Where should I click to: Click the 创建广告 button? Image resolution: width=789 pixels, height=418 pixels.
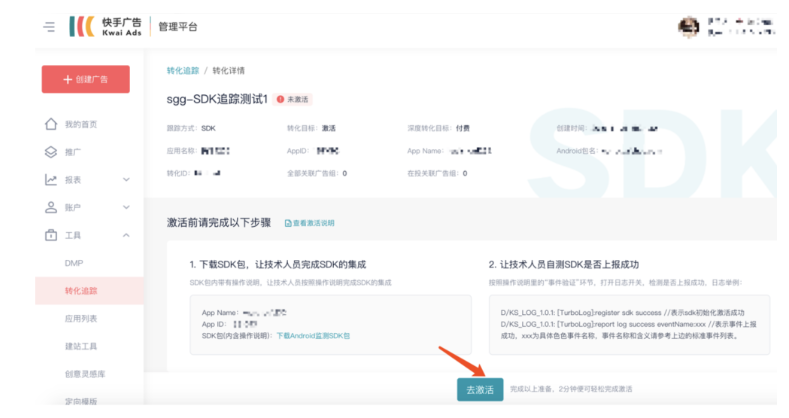coord(86,79)
